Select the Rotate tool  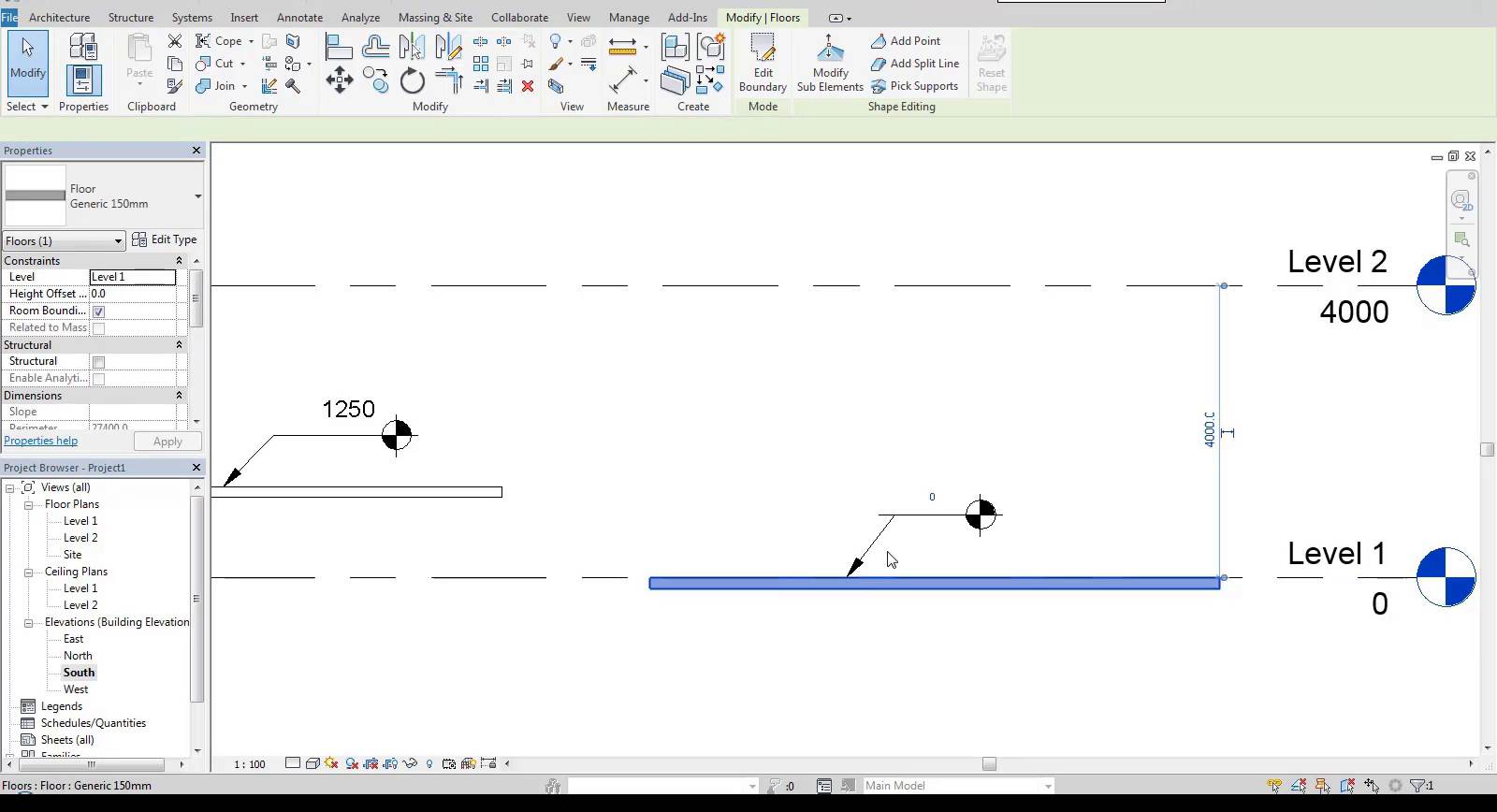[412, 80]
